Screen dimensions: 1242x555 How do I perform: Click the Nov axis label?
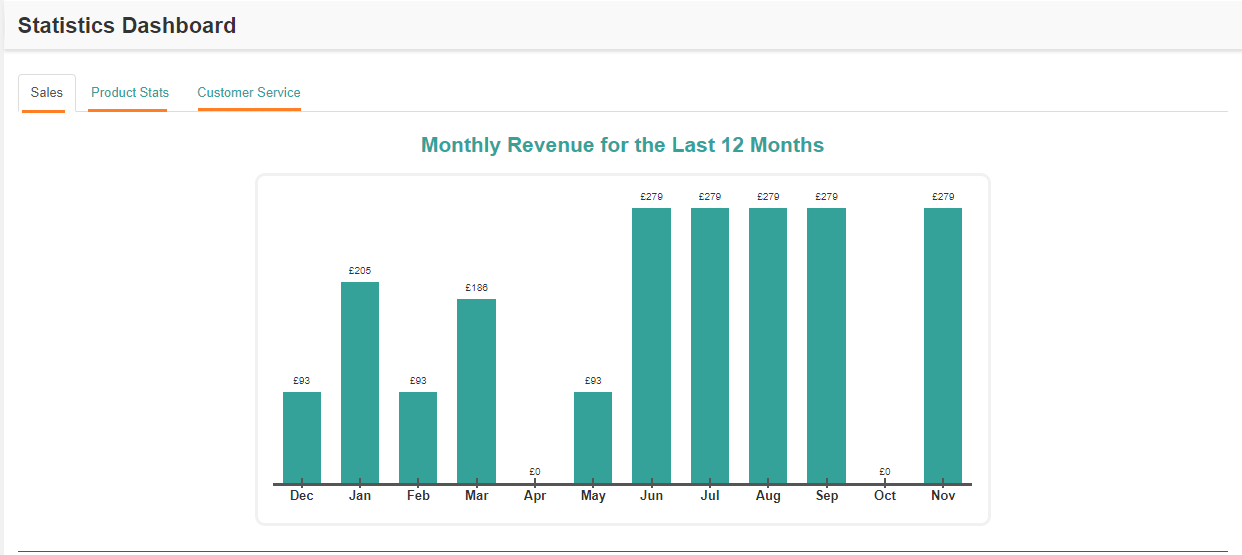click(x=943, y=496)
